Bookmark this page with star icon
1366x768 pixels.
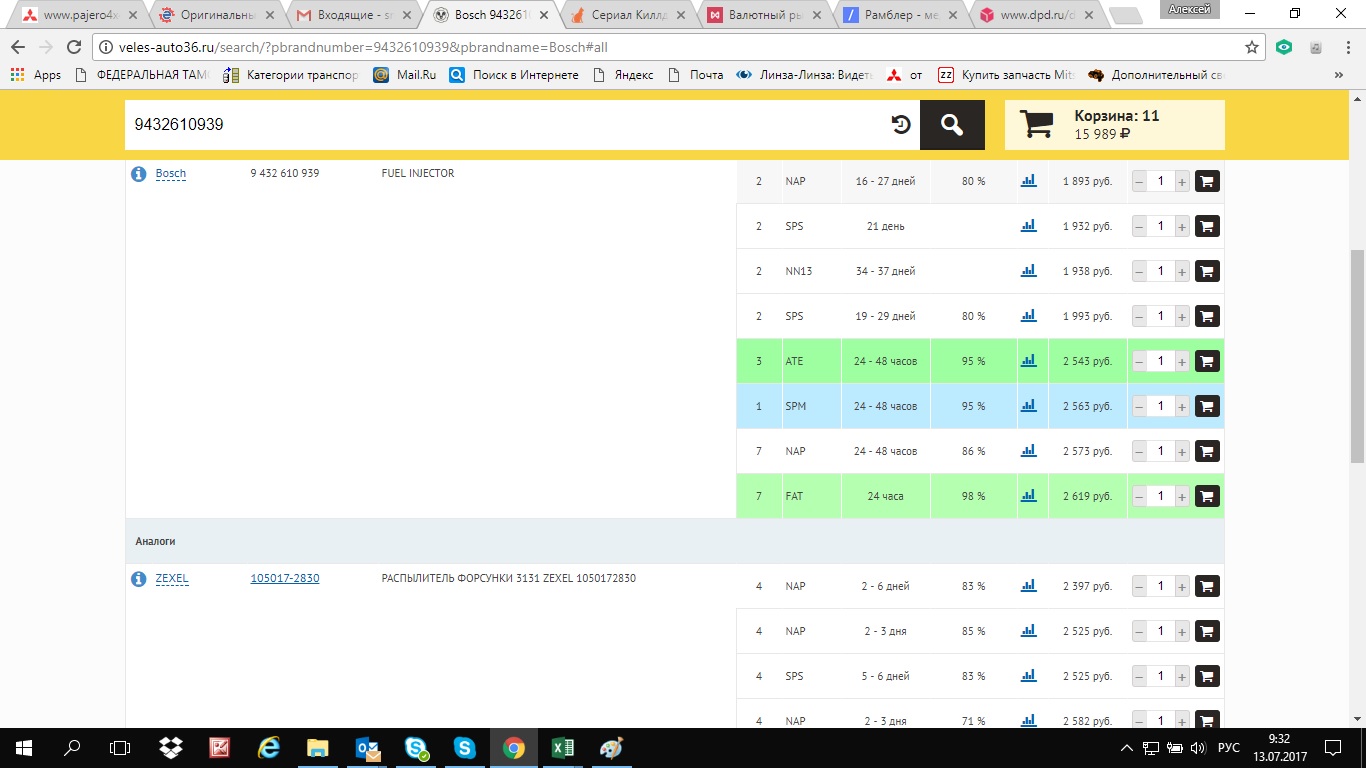pyautogui.click(x=1251, y=47)
